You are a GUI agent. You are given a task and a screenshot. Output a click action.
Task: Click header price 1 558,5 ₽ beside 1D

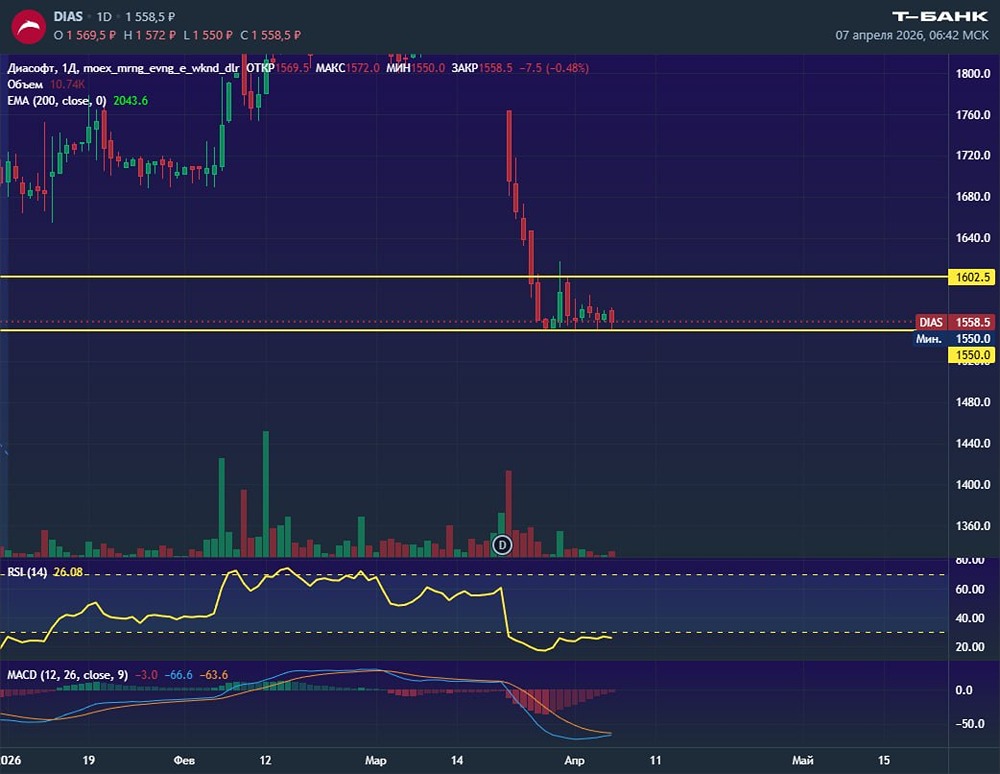point(150,17)
